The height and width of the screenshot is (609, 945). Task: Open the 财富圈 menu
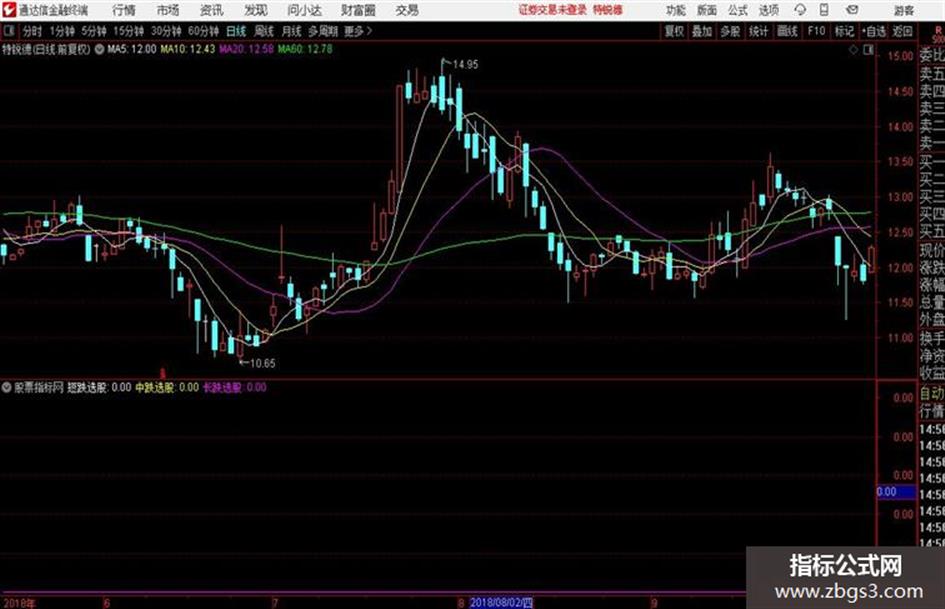(358, 10)
